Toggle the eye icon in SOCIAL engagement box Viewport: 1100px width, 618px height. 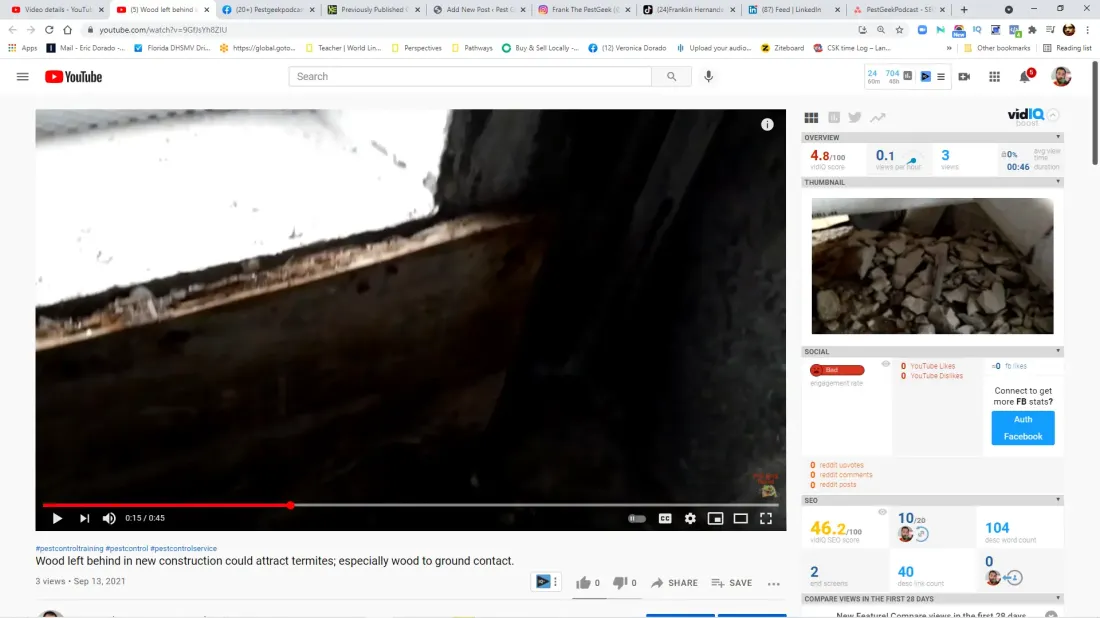click(885, 364)
